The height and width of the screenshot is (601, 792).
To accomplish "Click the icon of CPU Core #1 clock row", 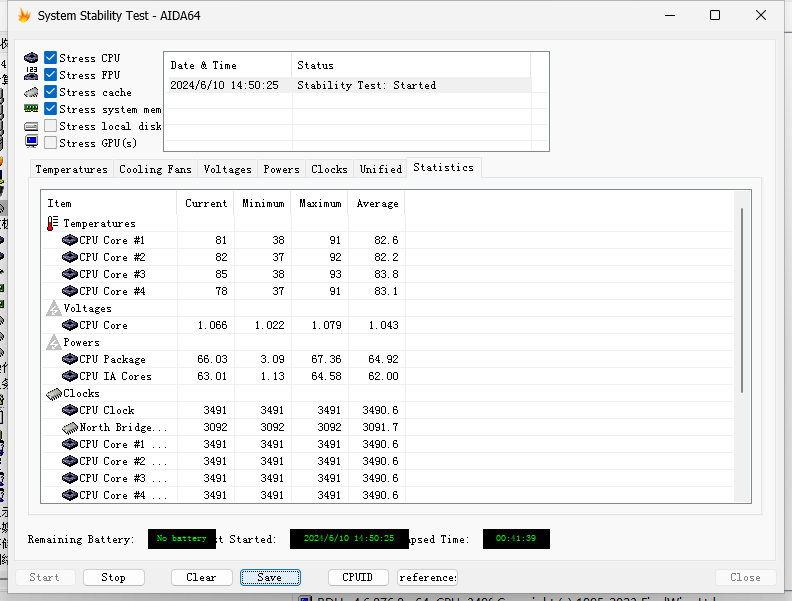I will pyautogui.click(x=70, y=444).
